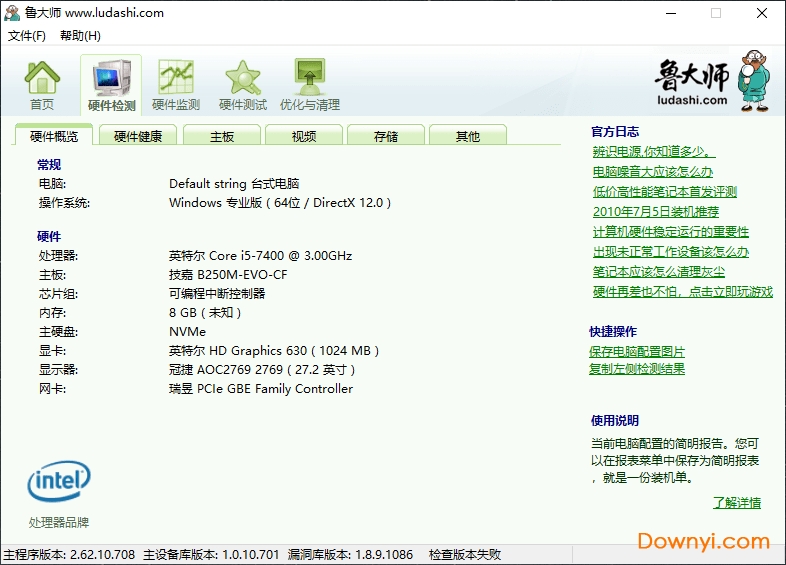This screenshot has width=786, height=565.
Task: Open link 硬件再差也不怕,点击立即玩游戏
Action: pos(683,292)
